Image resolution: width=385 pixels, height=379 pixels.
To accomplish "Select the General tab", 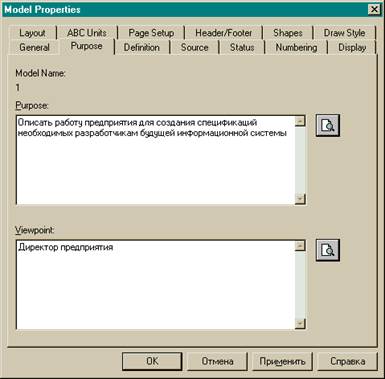I will click(34, 47).
